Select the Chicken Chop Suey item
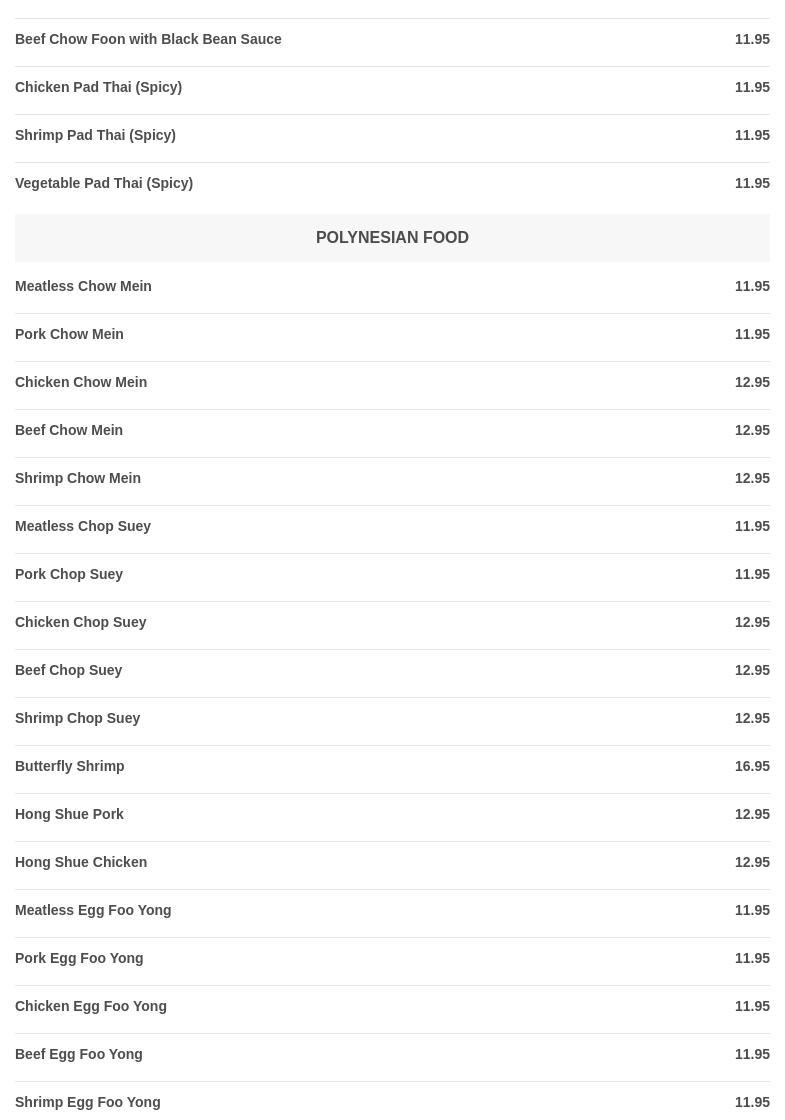This screenshot has height=1120, width=785. coord(81,622)
